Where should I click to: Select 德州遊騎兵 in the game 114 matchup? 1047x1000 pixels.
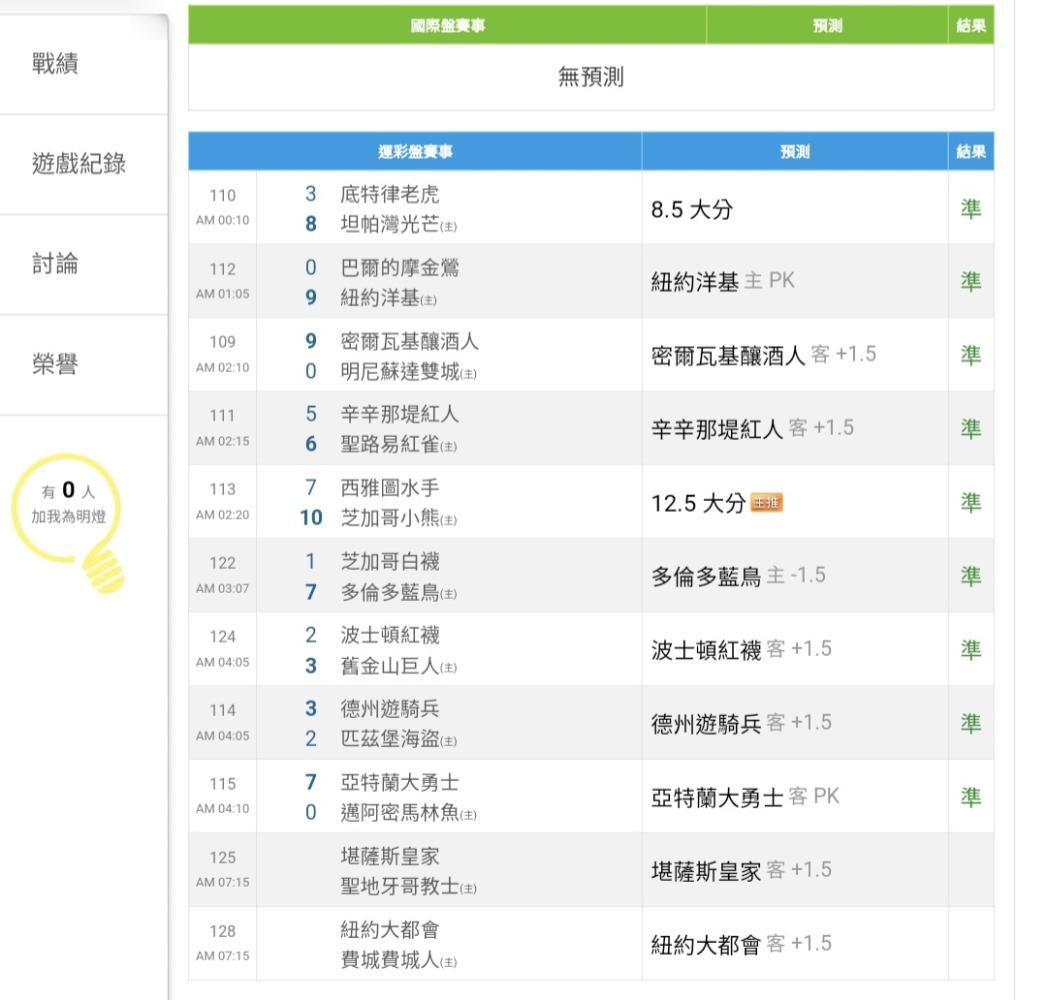tap(390, 708)
